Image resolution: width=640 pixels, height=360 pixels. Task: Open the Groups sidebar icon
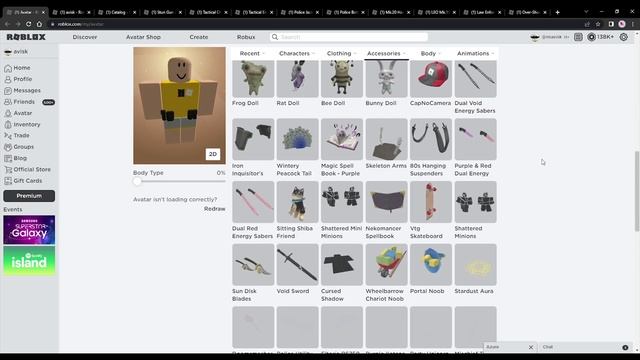point(8,147)
